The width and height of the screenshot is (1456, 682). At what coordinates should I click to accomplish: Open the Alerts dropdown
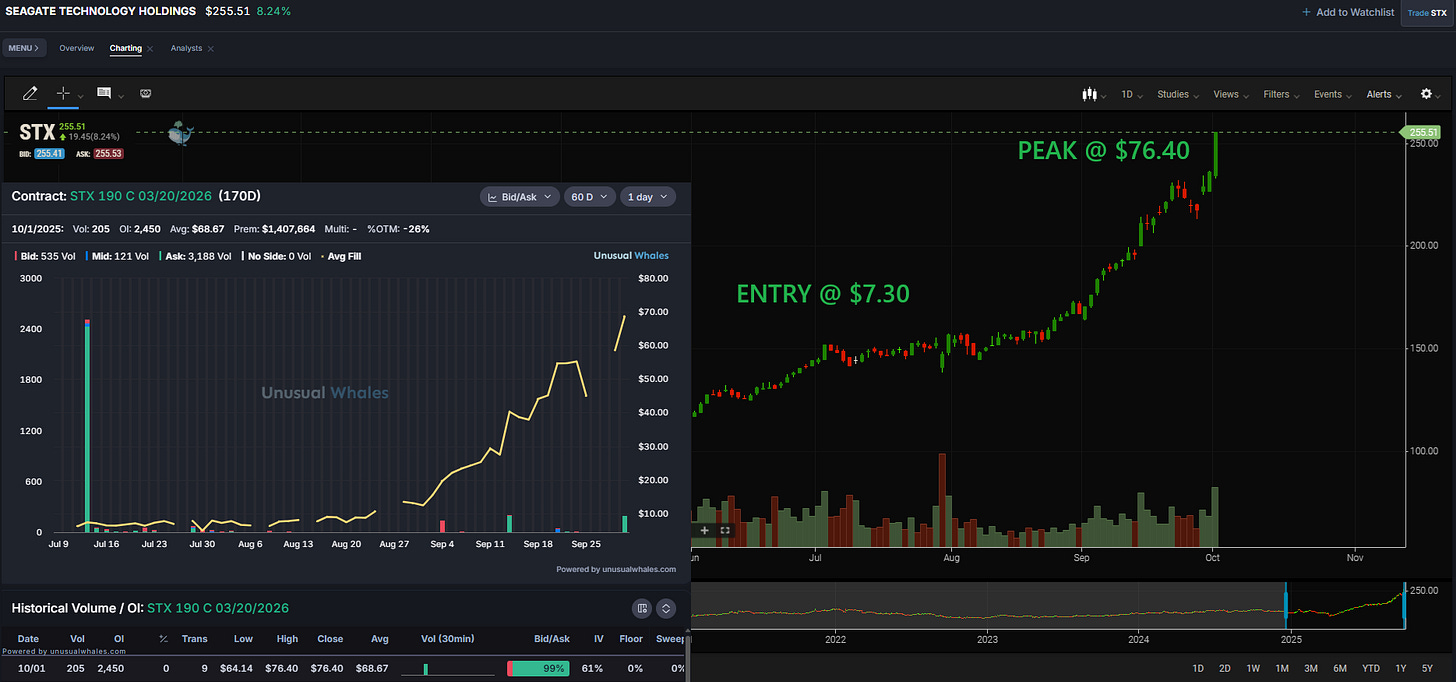coord(1384,94)
